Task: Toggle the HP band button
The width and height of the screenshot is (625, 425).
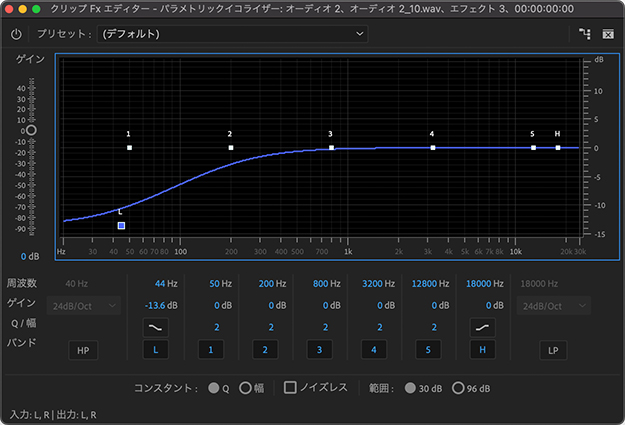Action: pos(83,350)
